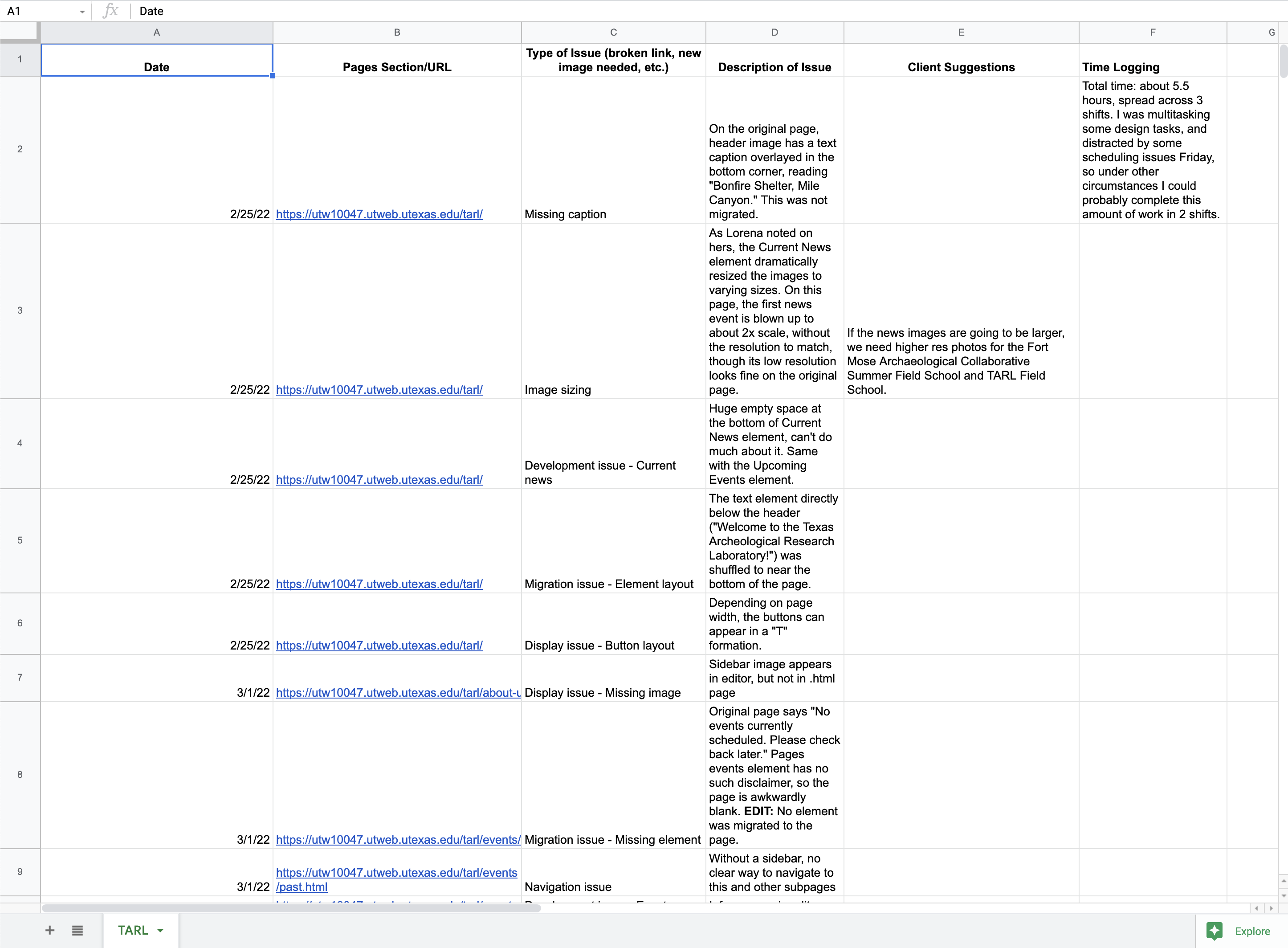
Task: Select row 4 header
Action: click(20, 443)
